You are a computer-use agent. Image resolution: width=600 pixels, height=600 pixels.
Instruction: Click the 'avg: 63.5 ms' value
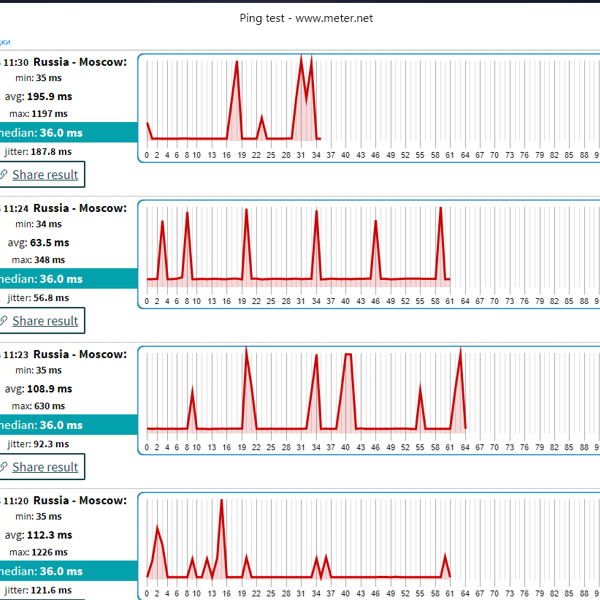[38, 243]
